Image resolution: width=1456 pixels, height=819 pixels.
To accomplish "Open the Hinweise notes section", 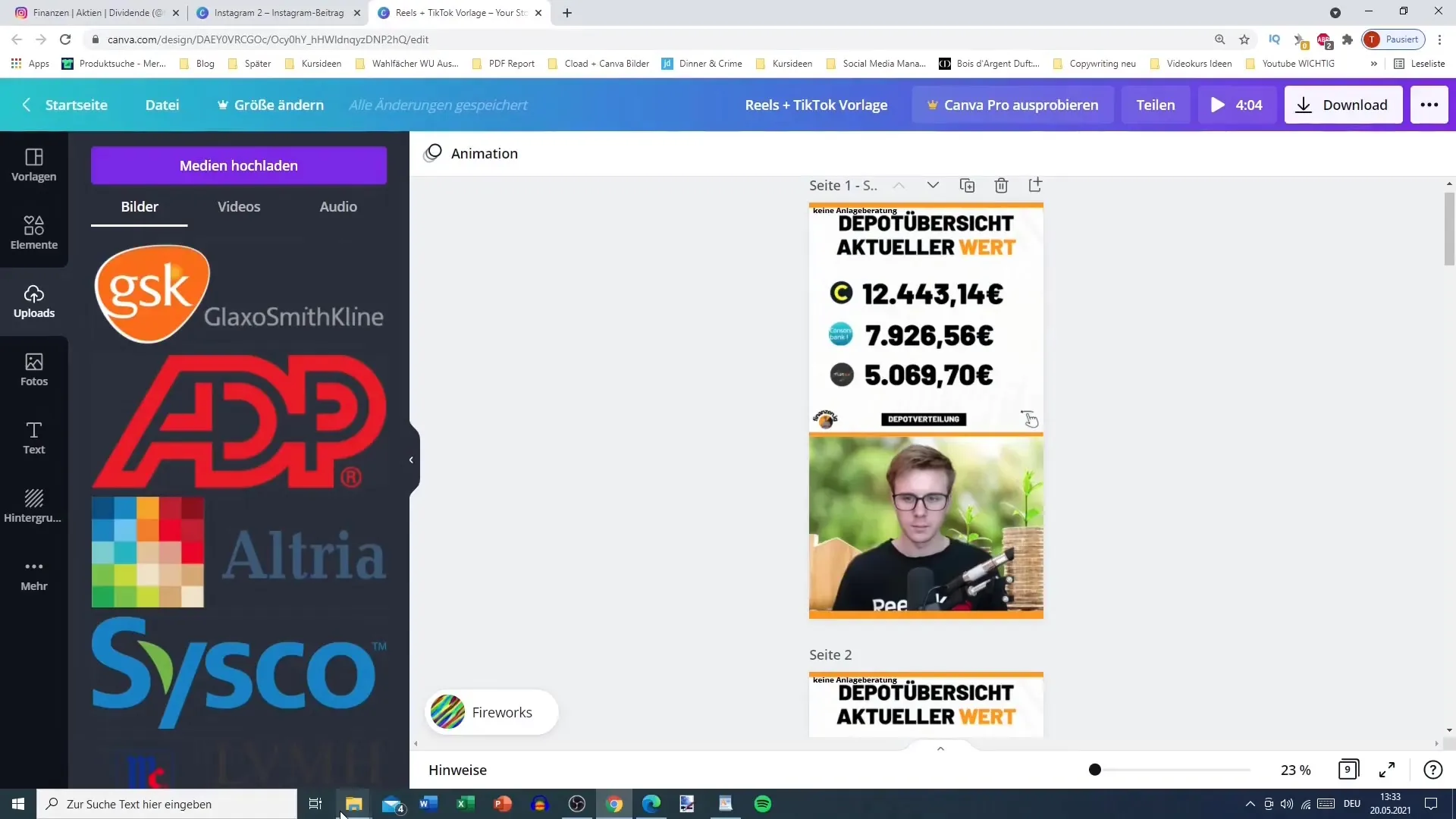I will (457, 770).
